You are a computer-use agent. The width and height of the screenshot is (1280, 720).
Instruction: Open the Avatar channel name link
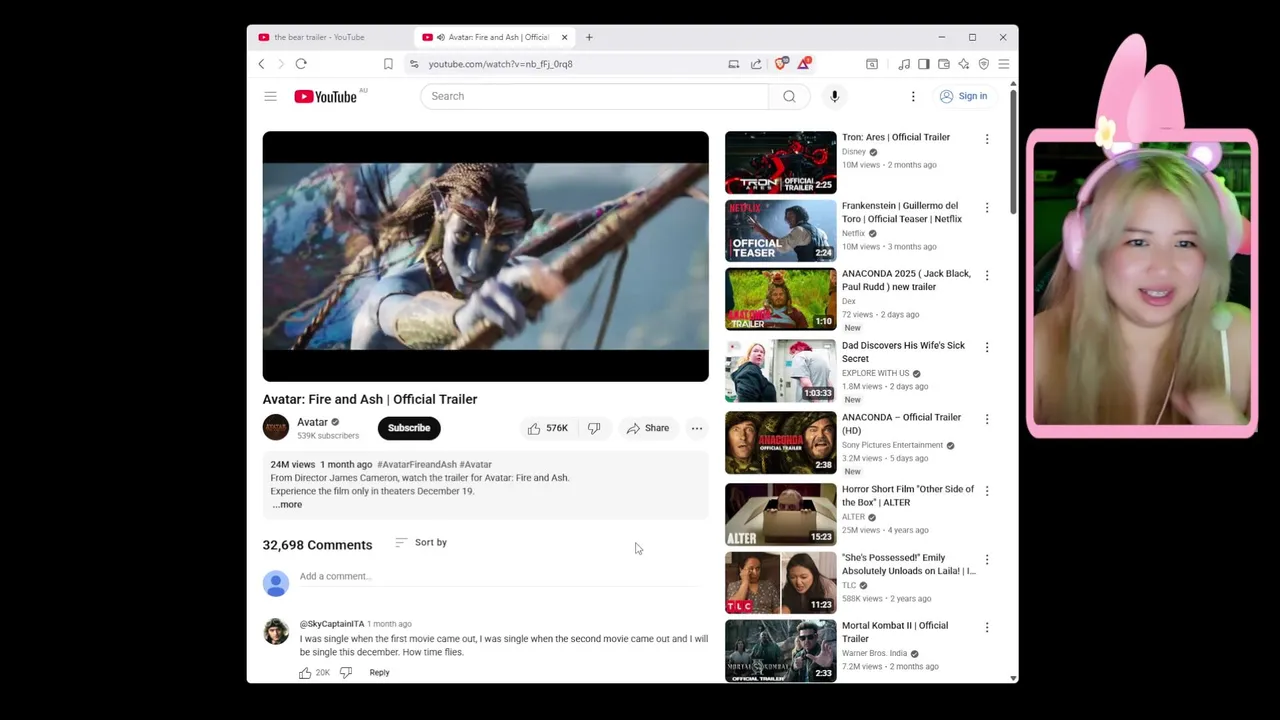coord(312,422)
